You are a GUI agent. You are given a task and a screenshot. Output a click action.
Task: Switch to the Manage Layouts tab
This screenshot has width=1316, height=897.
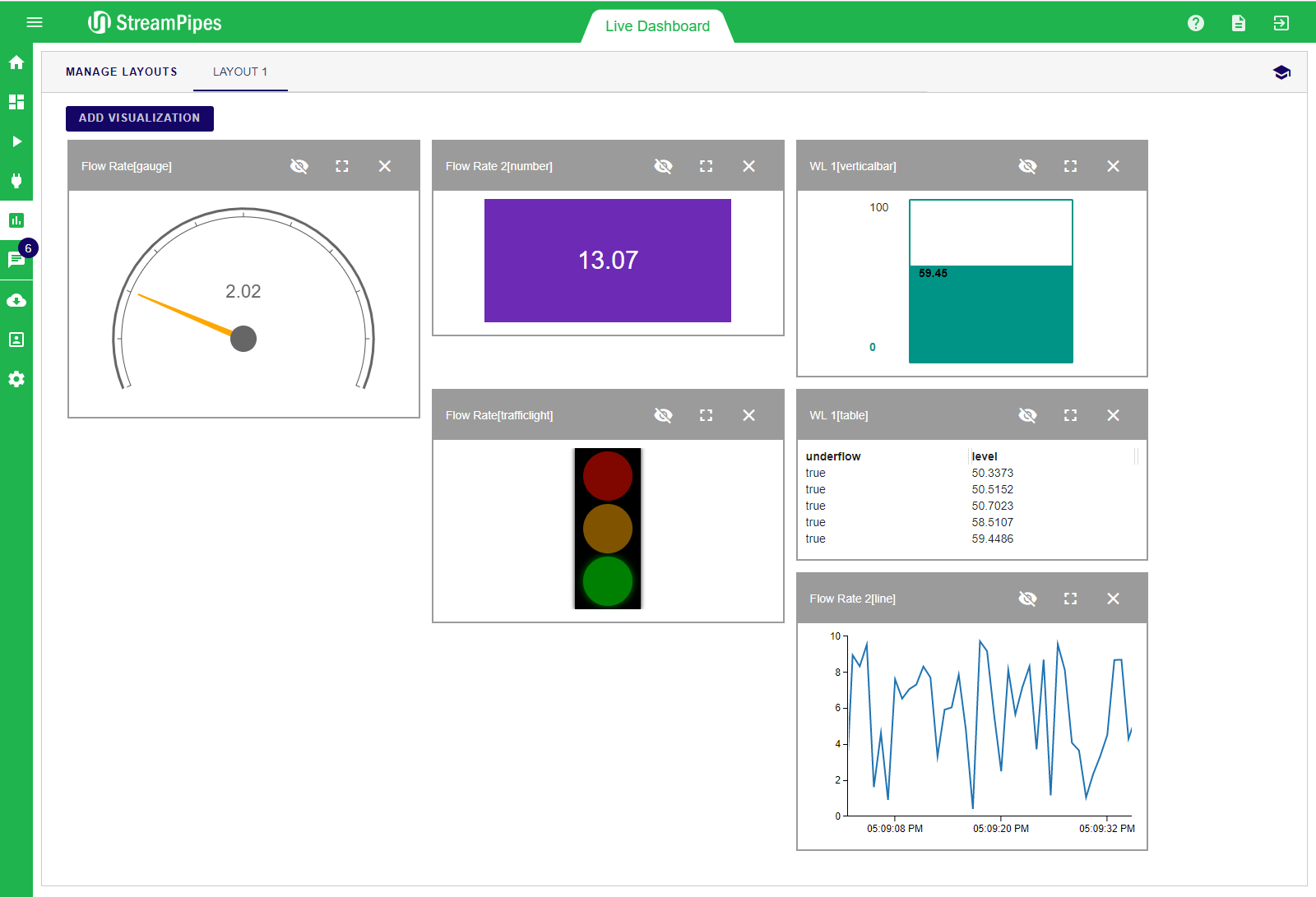click(122, 72)
